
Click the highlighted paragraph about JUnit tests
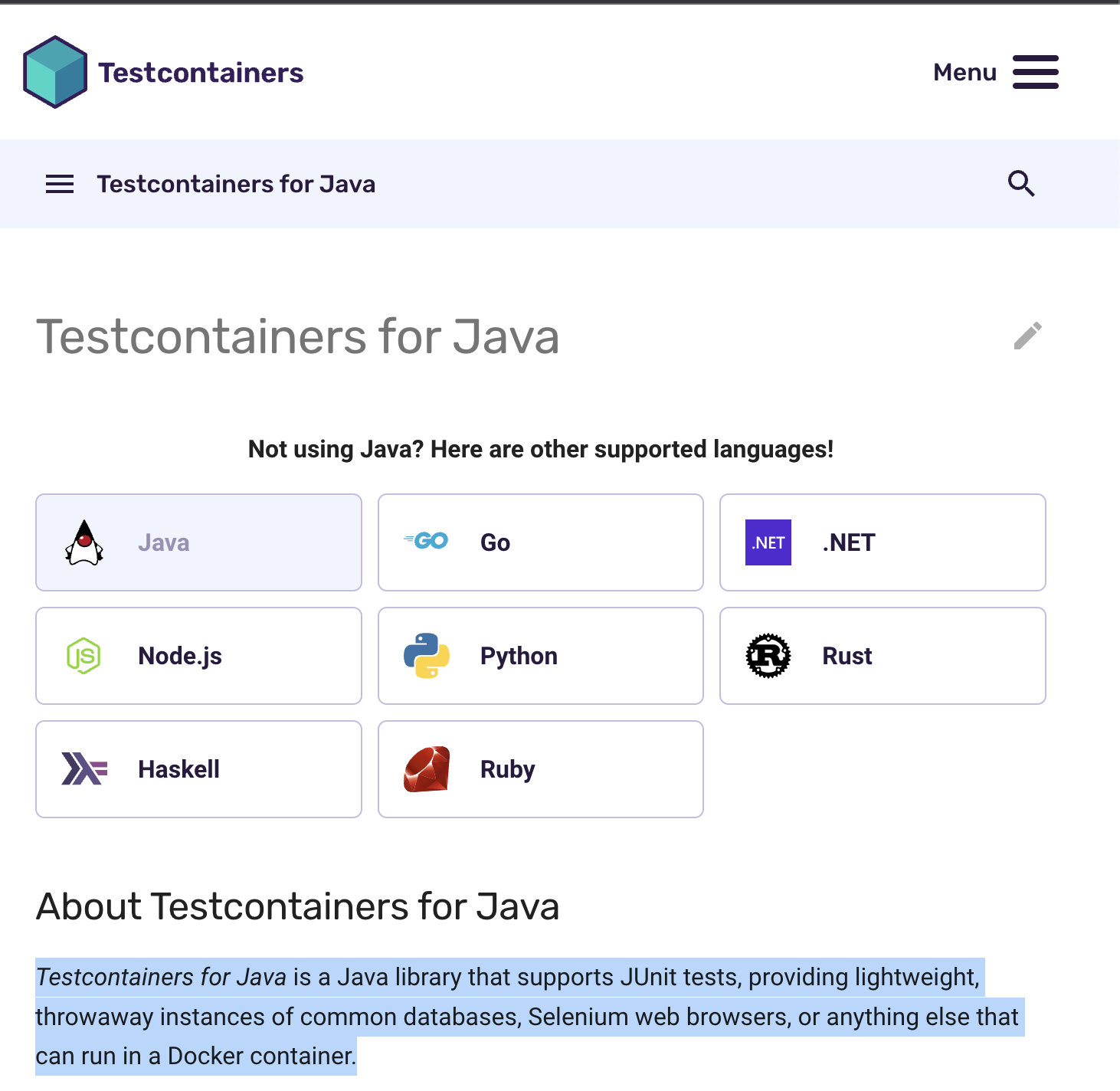coord(529,1016)
